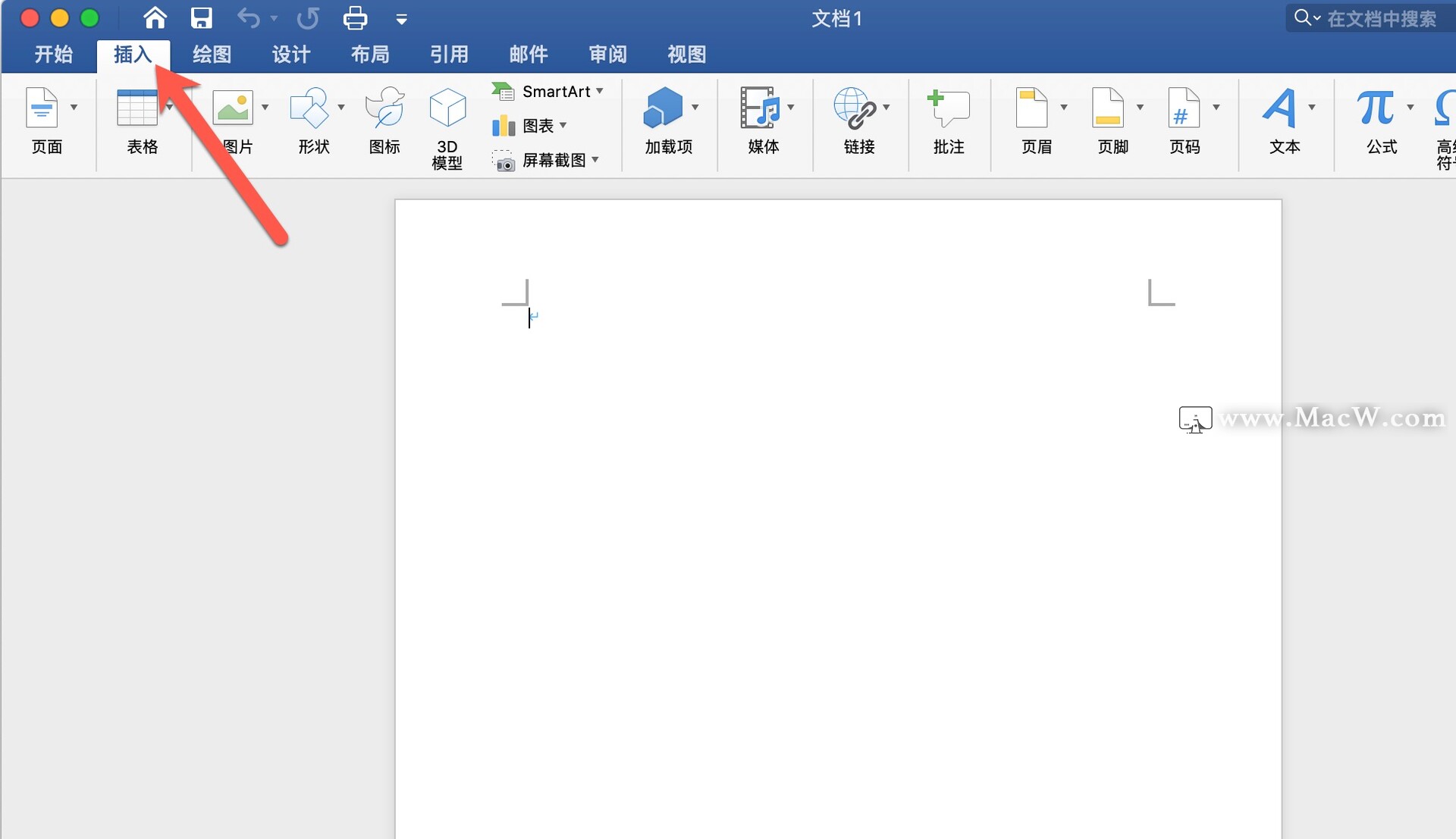This screenshot has height=839, width=1456.
Task: Insert a comment with 批注 icon
Action: [x=948, y=108]
